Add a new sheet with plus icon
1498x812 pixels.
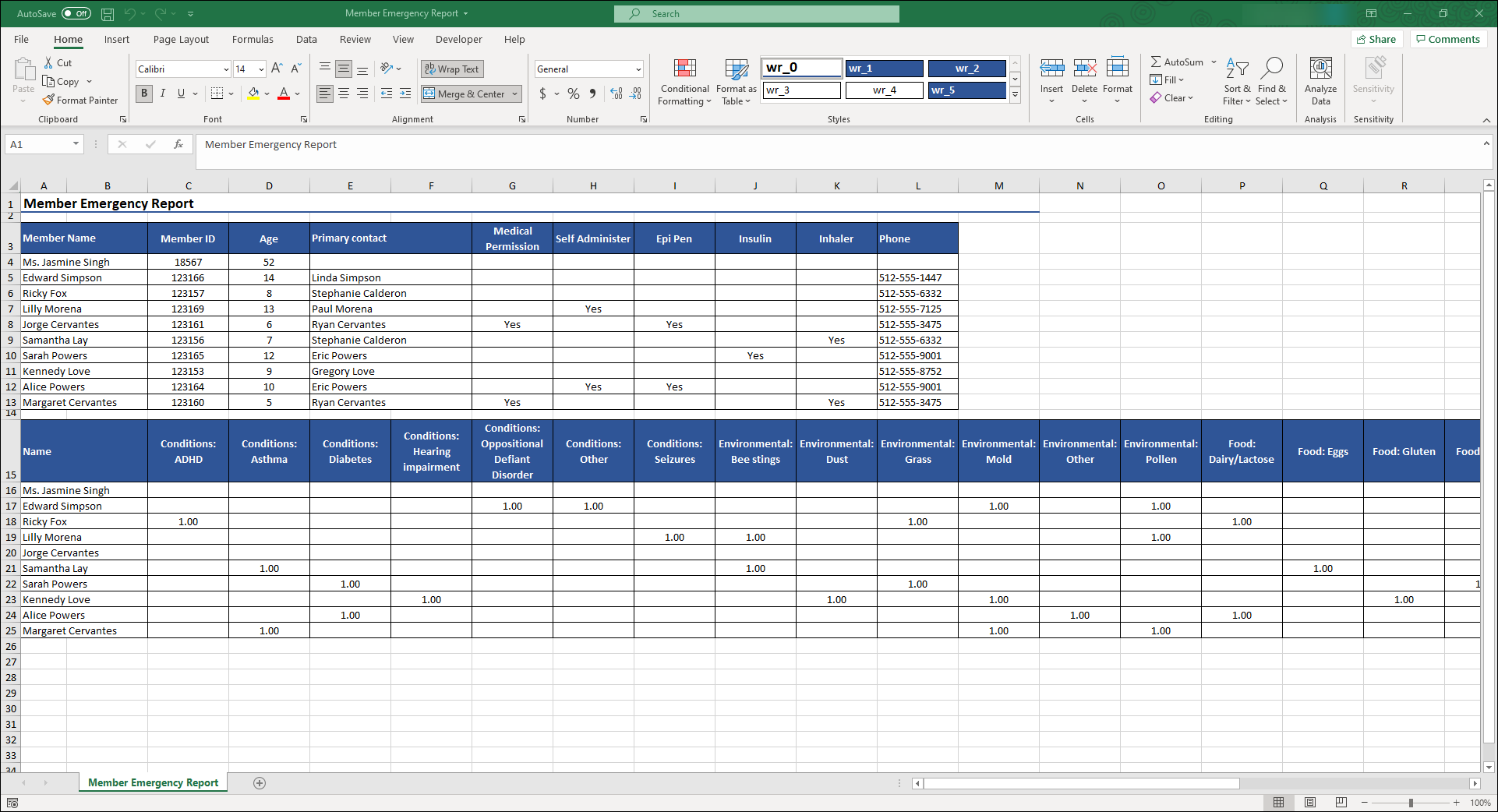[x=260, y=783]
